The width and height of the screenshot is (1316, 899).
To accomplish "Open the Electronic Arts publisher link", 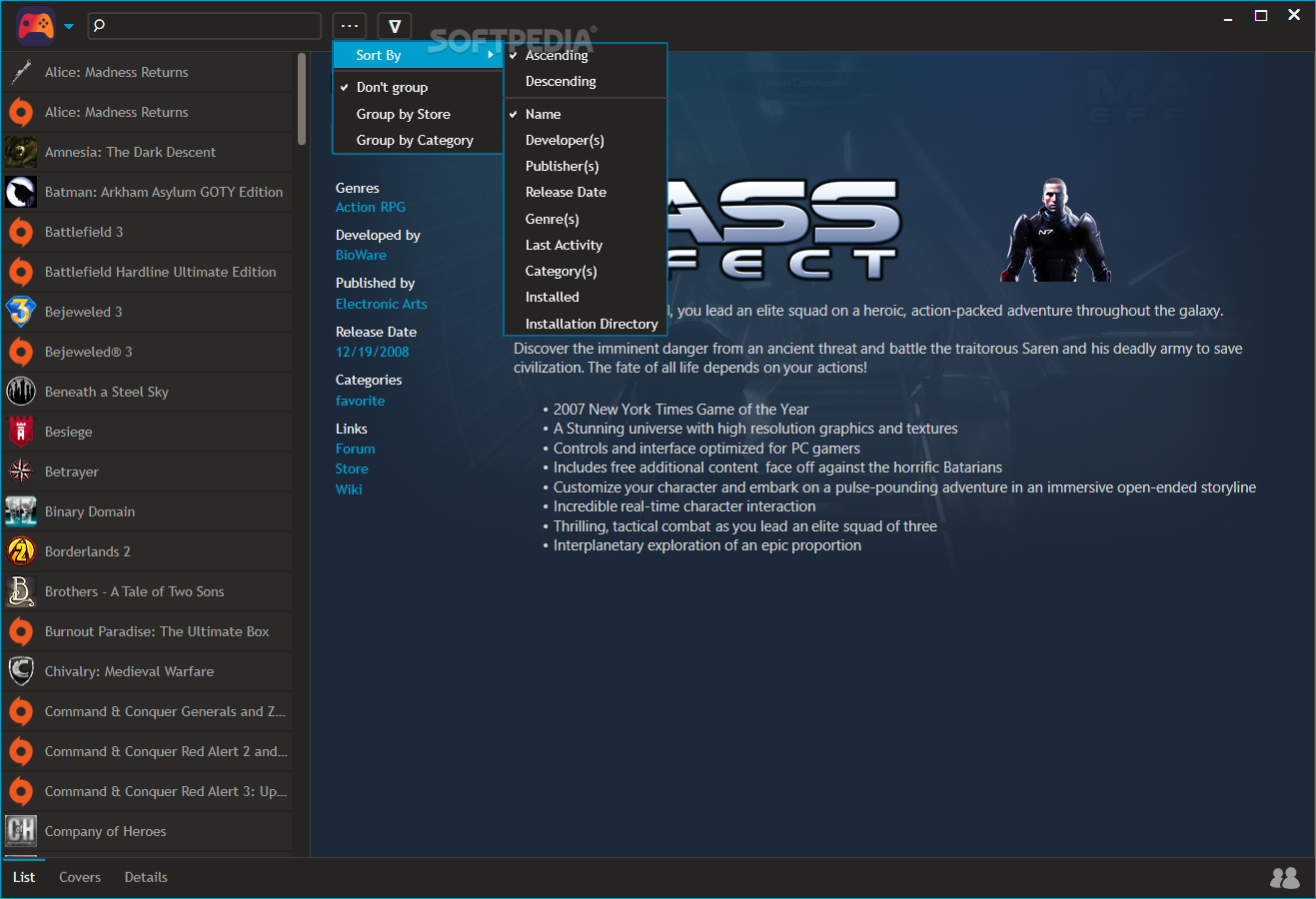I will [381, 304].
